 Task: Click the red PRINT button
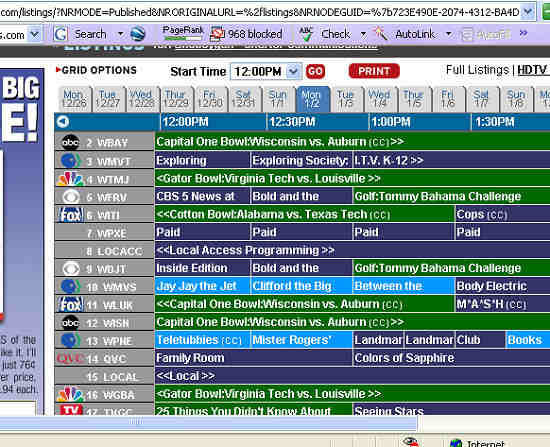click(374, 71)
